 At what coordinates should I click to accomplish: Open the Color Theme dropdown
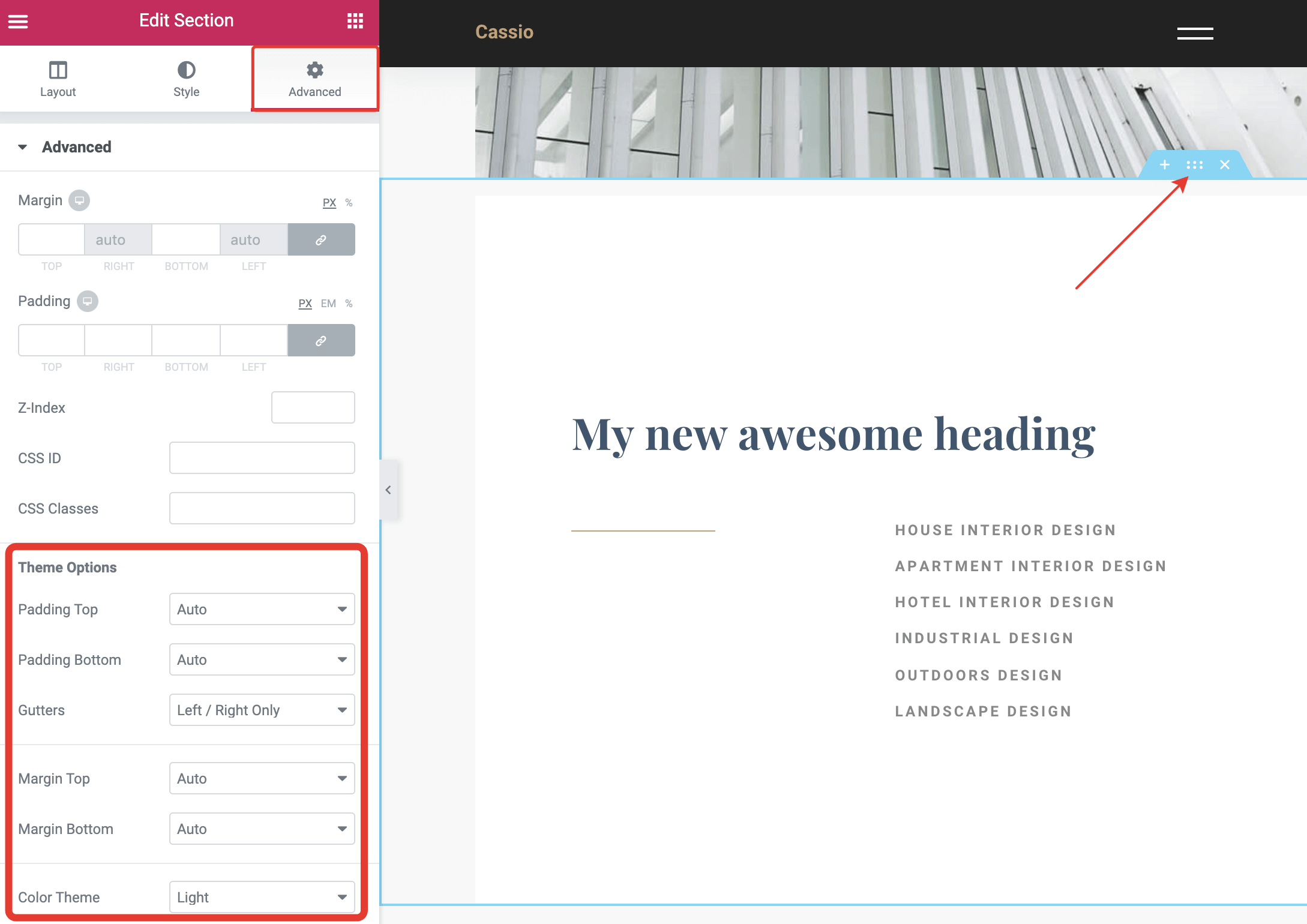(x=262, y=897)
